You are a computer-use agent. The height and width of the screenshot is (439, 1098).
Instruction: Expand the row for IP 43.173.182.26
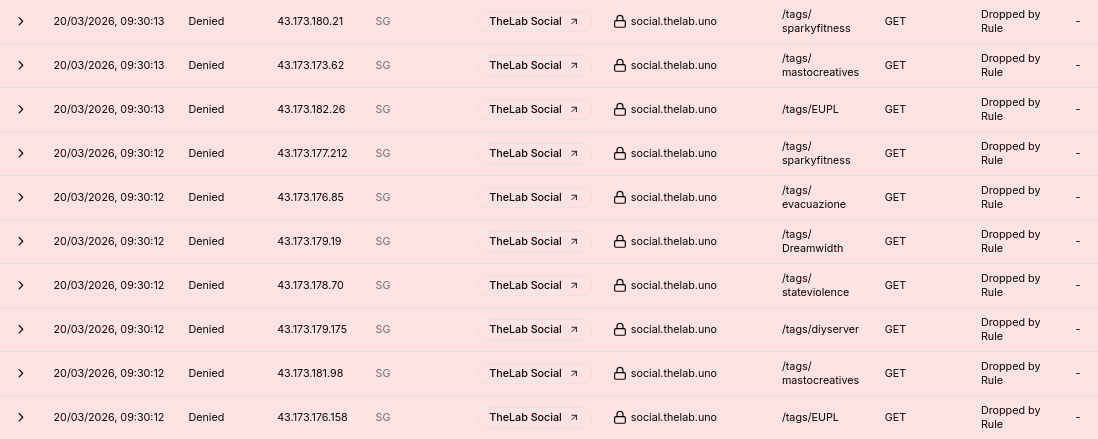(20, 109)
